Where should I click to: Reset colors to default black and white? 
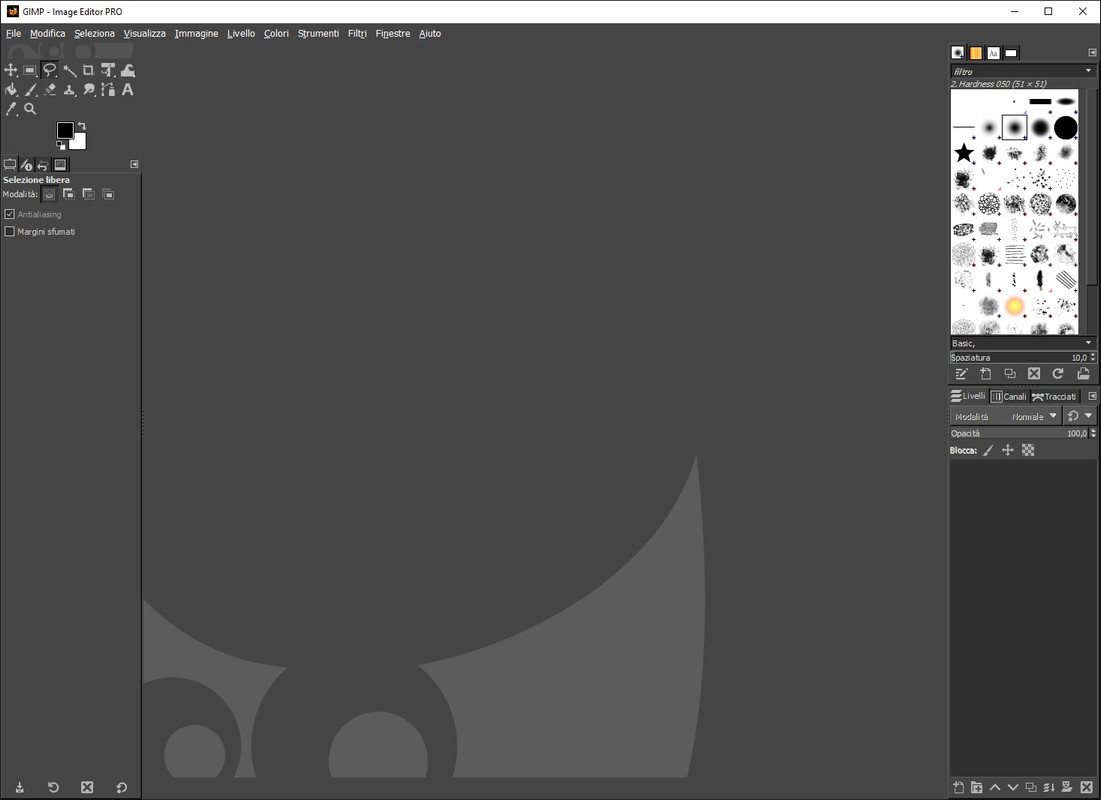pyautogui.click(x=60, y=145)
